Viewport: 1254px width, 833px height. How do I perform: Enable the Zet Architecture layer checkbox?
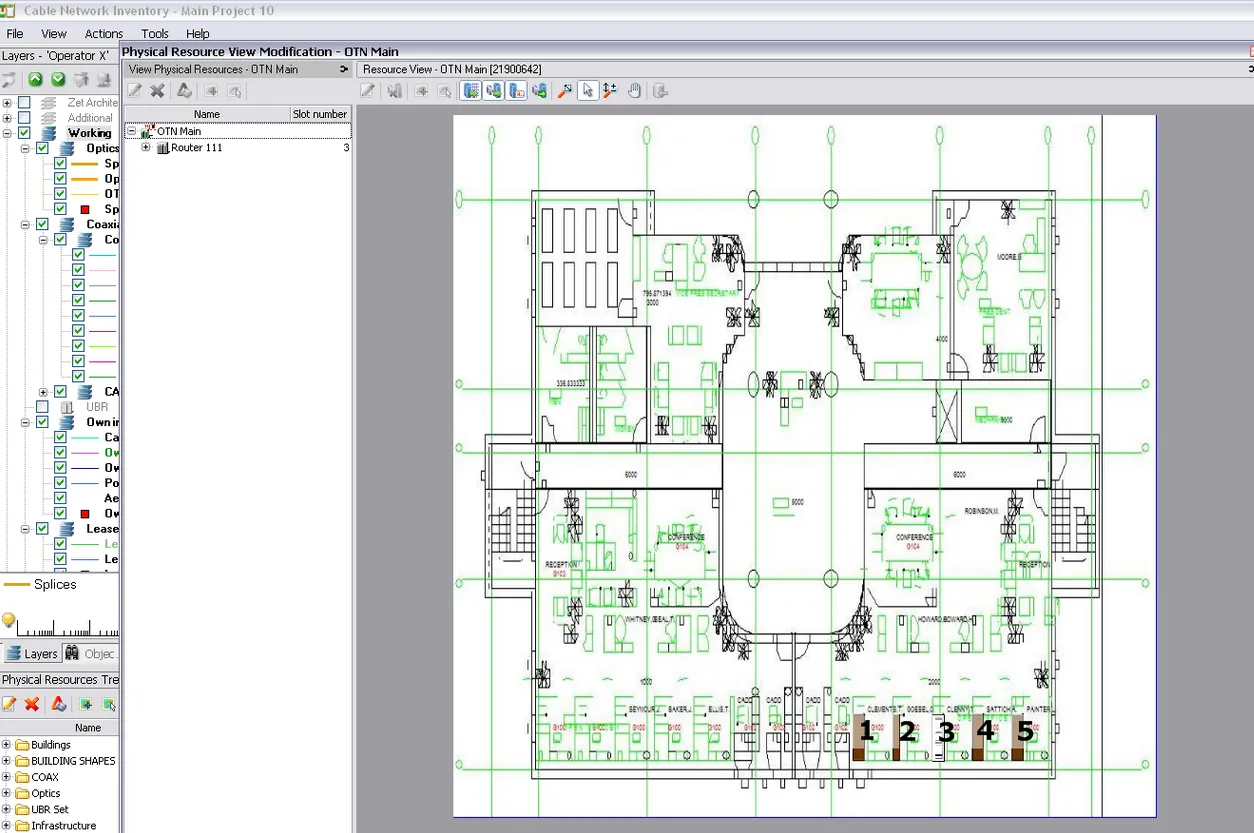tap(24, 103)
